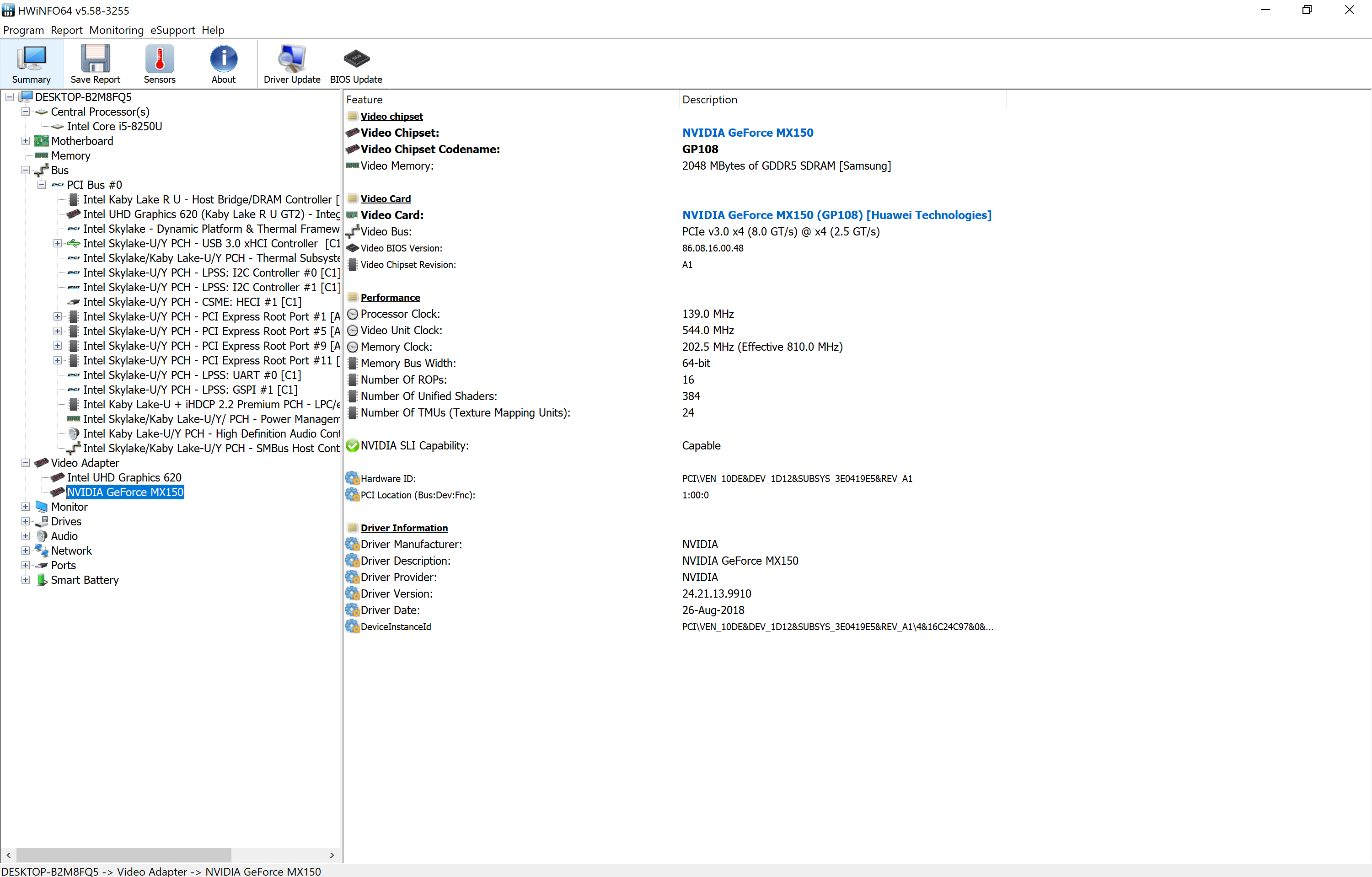Click the Number Of Unified Shaders value 384
Viewport: 1372px width, 877px height.
coord(691,396)
